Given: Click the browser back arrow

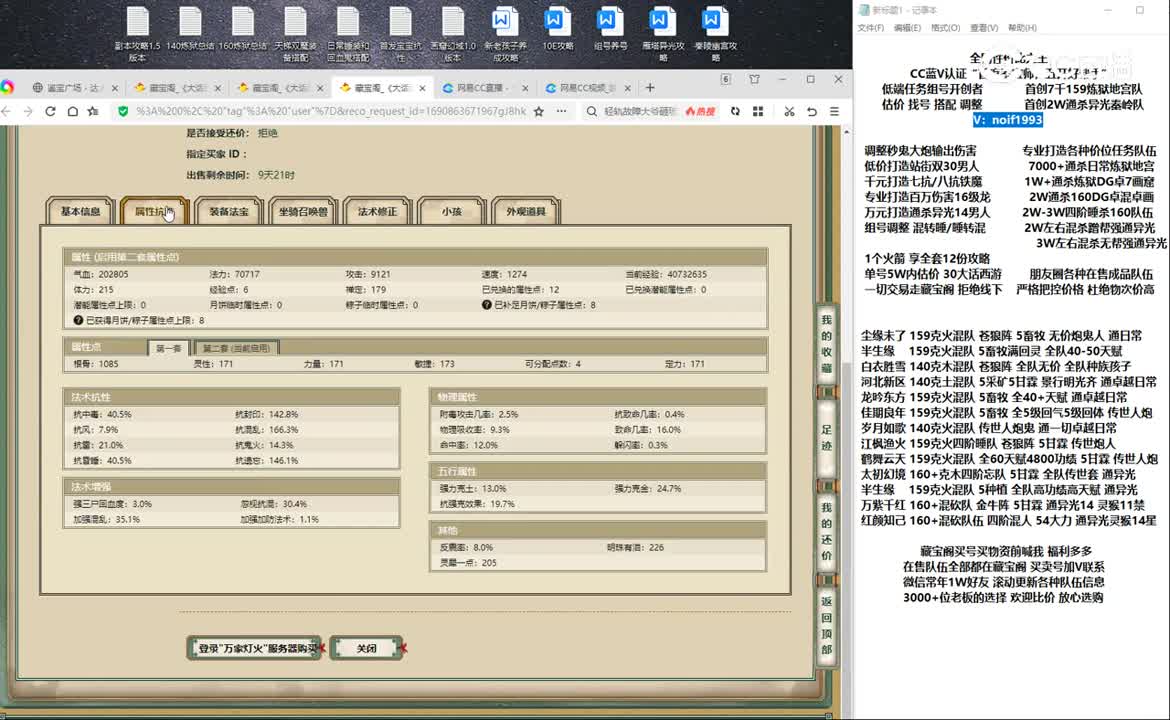Looking at the screenshot, I should click(x=7, y=111).
